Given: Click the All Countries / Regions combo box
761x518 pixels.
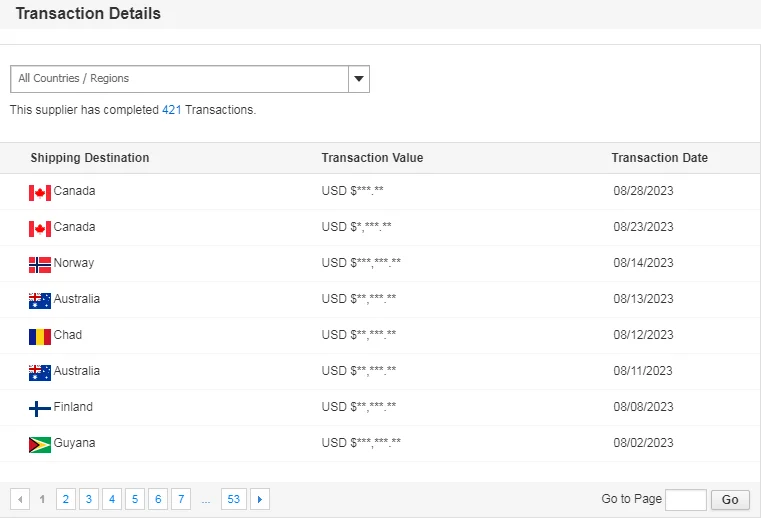Looking at the screenshot, I should tap(180, 79).
